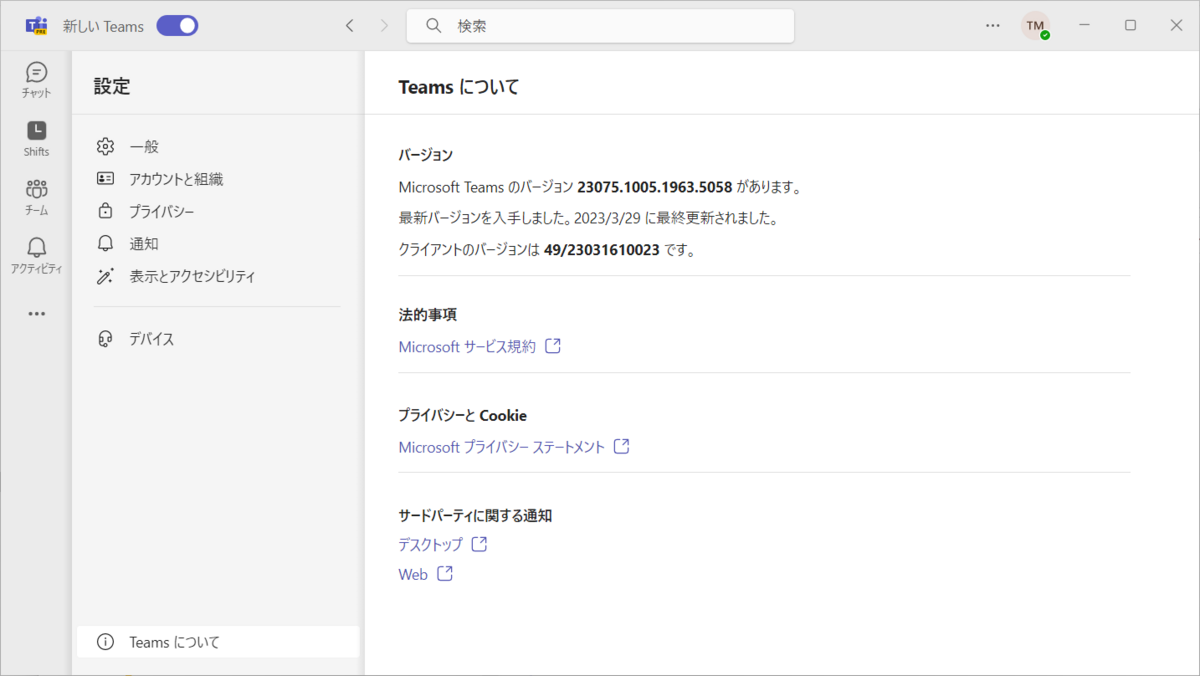Focus the 検索 search box

(600, 26)
